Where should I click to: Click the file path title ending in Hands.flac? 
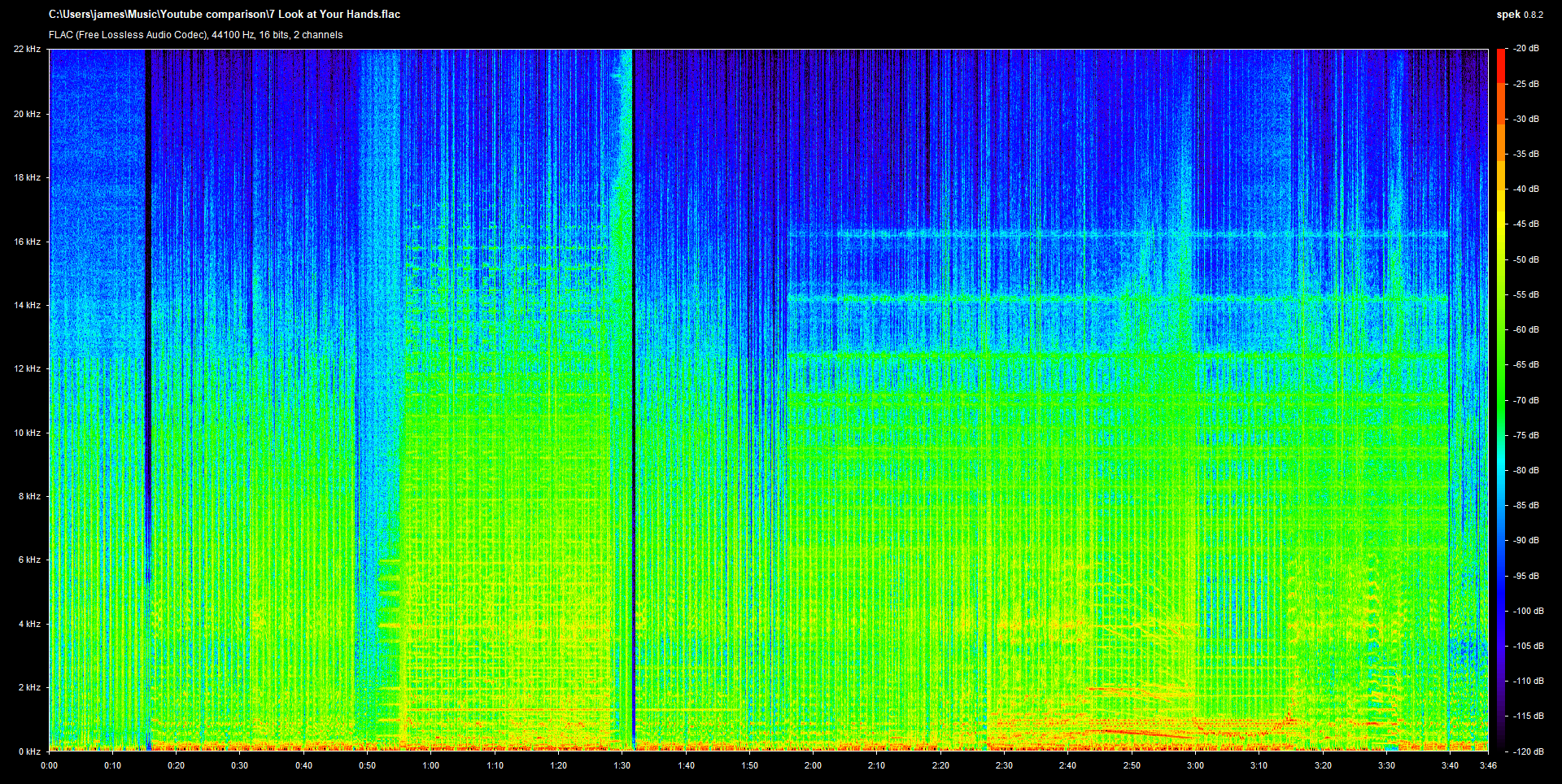tap(224, 15)
